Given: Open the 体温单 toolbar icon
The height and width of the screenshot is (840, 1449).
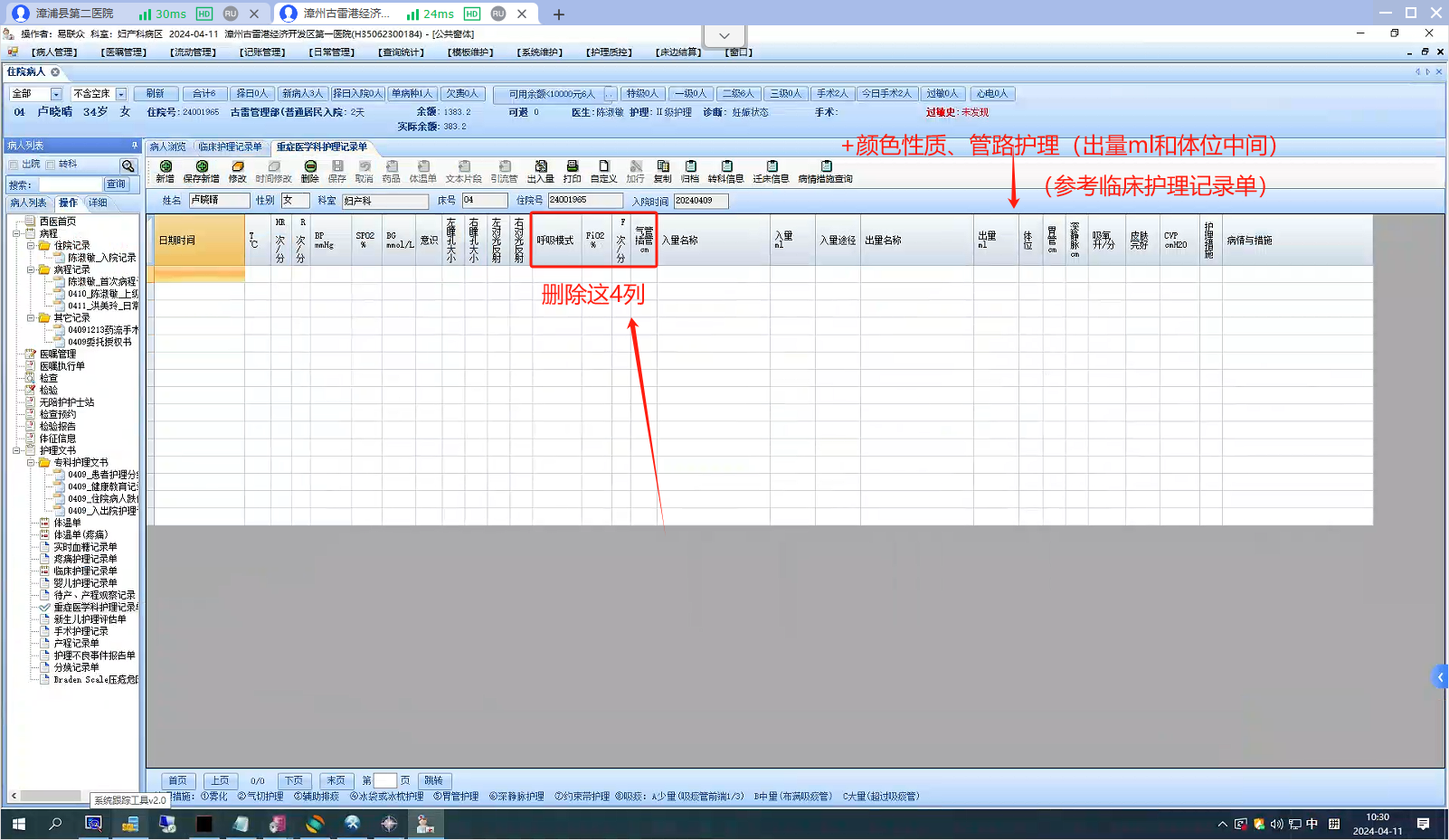Looking at the screenshot, I should click(423, 172).
